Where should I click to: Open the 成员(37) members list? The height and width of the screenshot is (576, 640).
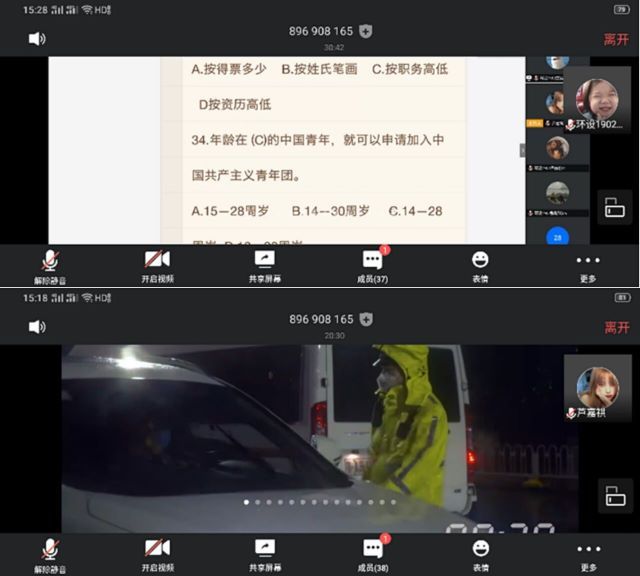click(x=373, y=267)
